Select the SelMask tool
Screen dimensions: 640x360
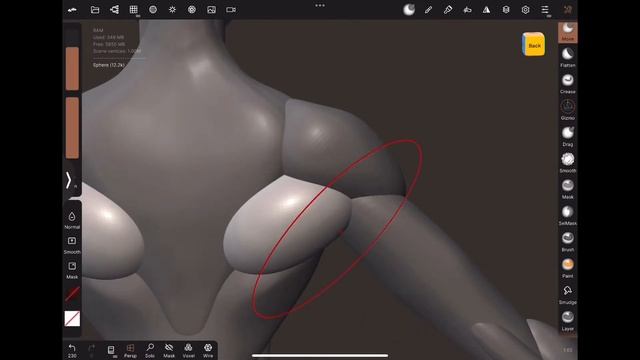click(x=568, y=216)
